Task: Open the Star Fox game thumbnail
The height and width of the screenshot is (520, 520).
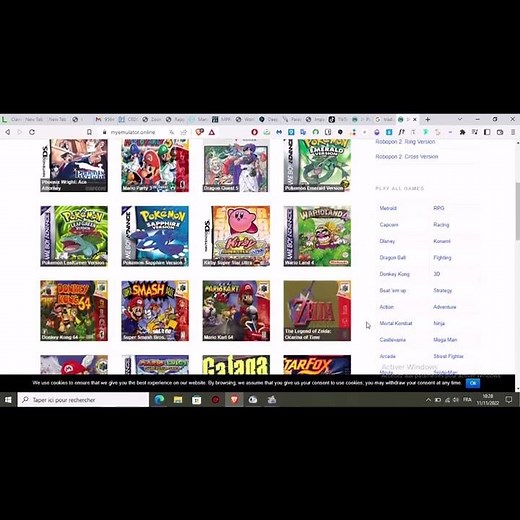Action: point(317,365)
